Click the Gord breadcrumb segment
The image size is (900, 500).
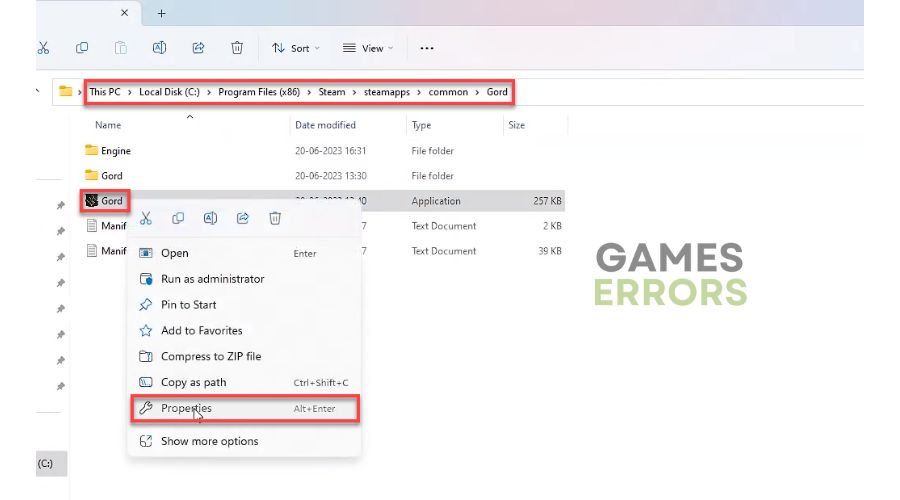pos(497,92)
